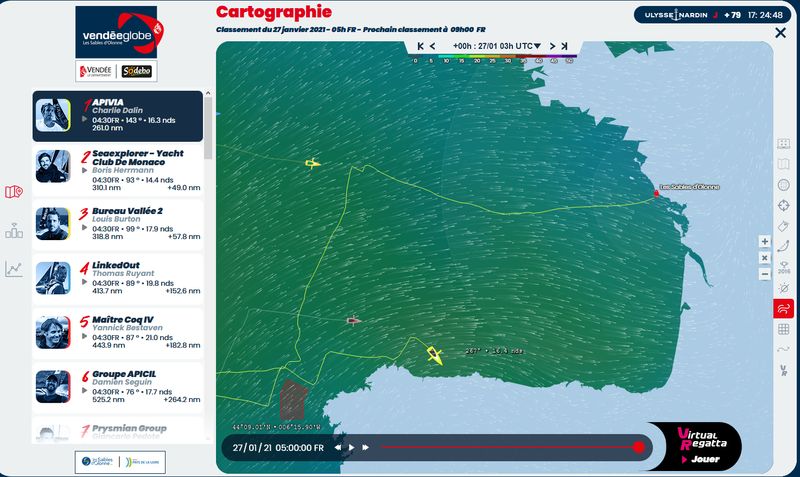The image size is (800, 477).
Task: Click the Les Sables d'Olonne partner logo
Action: point(97,462)
